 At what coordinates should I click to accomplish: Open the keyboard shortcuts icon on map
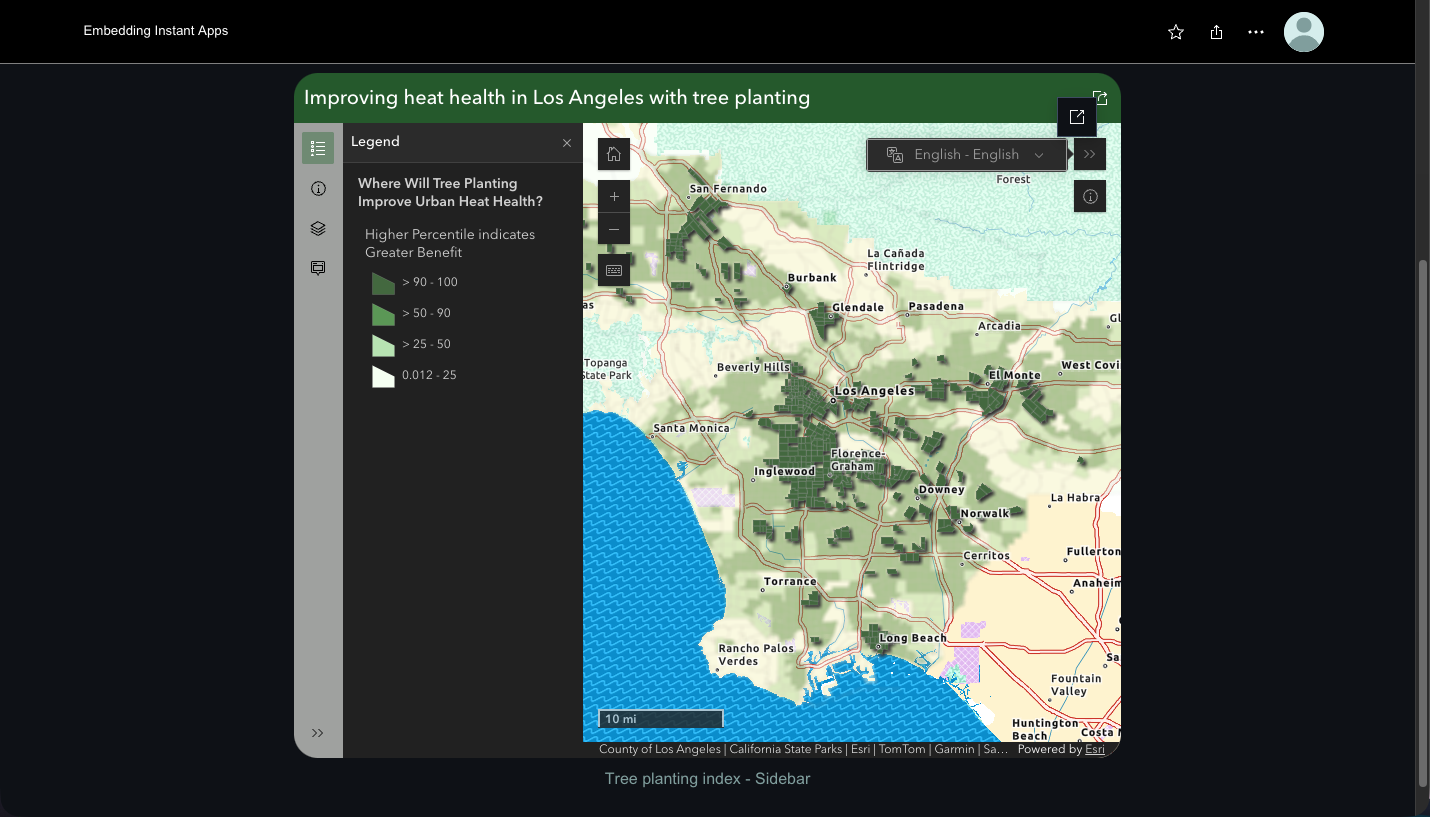coord(613,269)
